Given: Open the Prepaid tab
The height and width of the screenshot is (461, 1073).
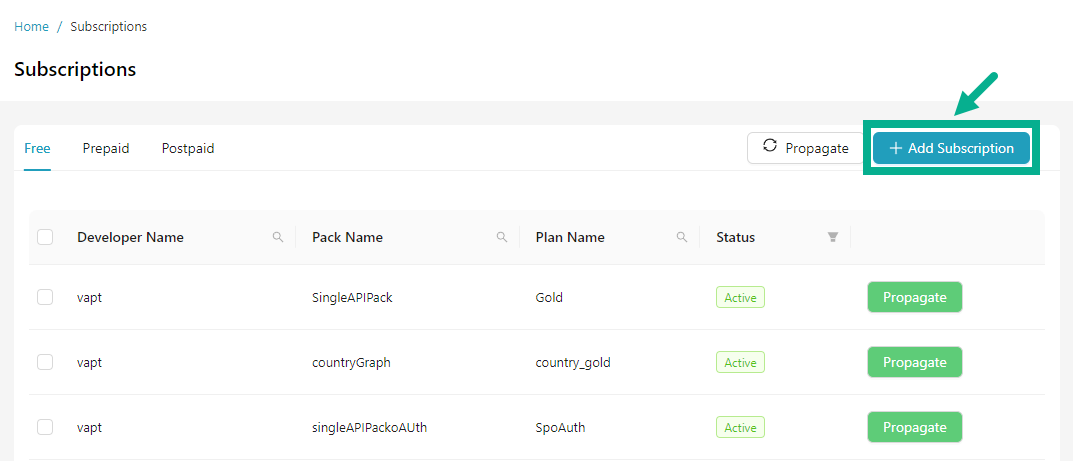Looking at the screenshot, I should point(106,149).
